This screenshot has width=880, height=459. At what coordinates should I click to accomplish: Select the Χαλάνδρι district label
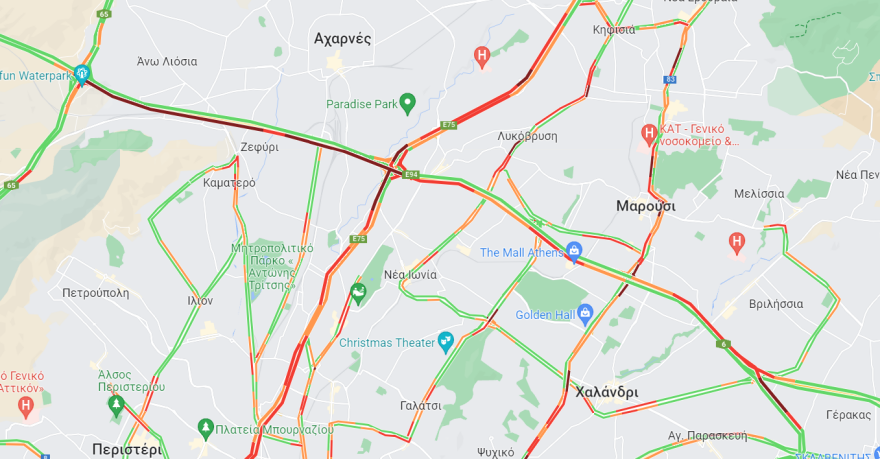tap(607, 392)
